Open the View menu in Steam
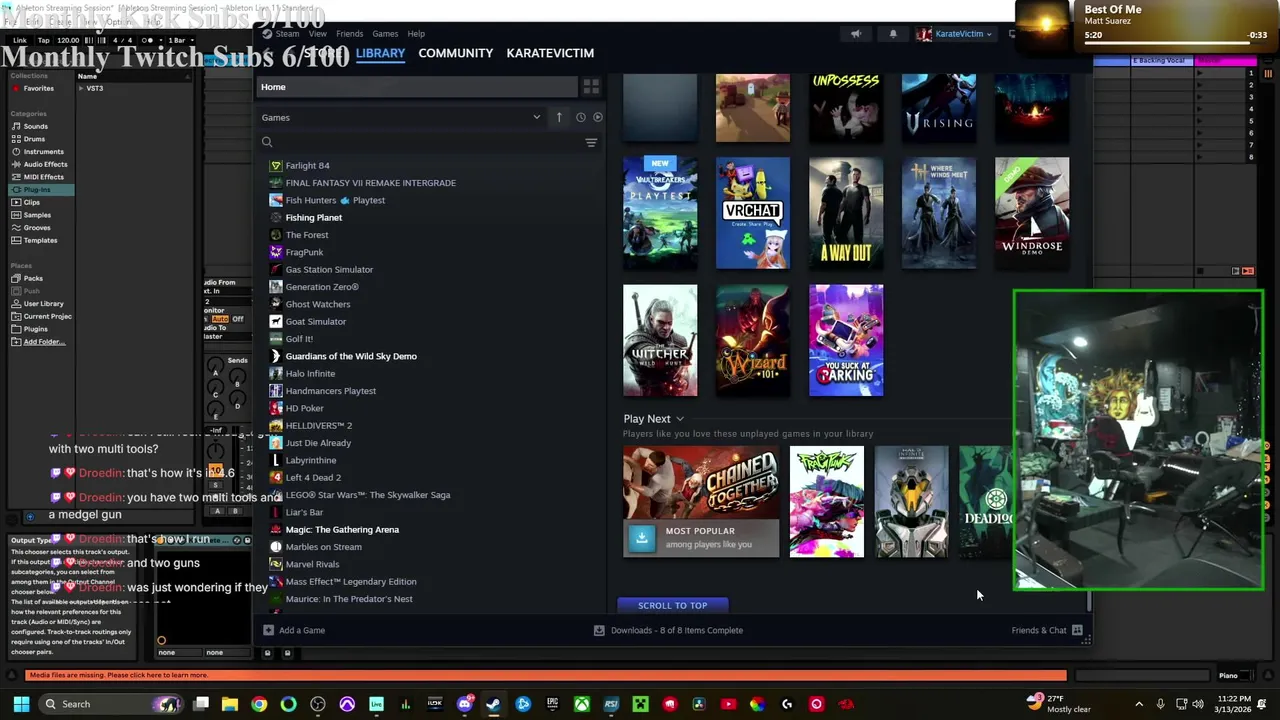The height and width of the screenshot is (720, 1280). pyautogui.click(x=317, y=34)
